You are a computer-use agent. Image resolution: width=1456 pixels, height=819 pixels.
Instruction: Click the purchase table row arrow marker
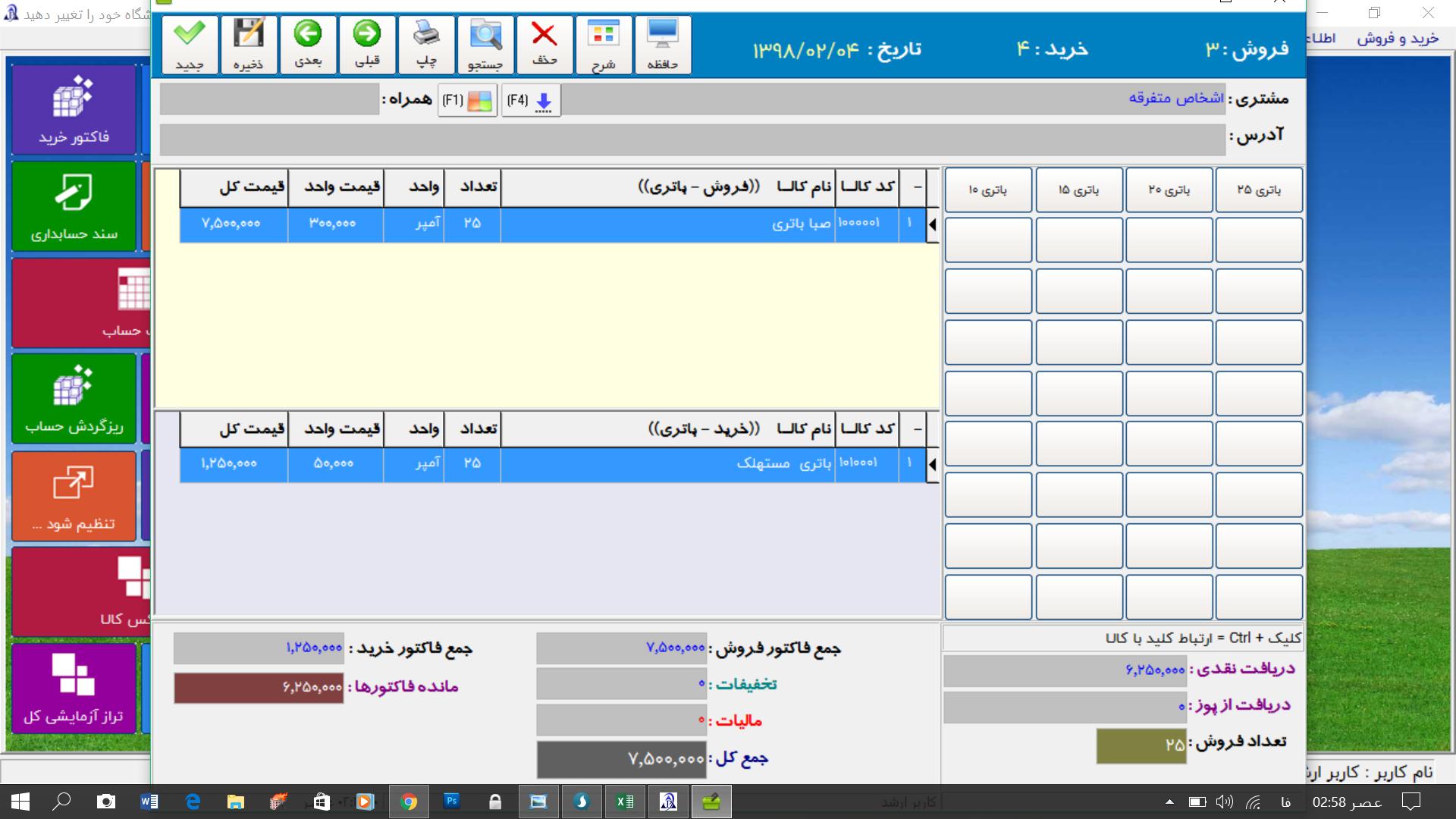tap(933, 464)
